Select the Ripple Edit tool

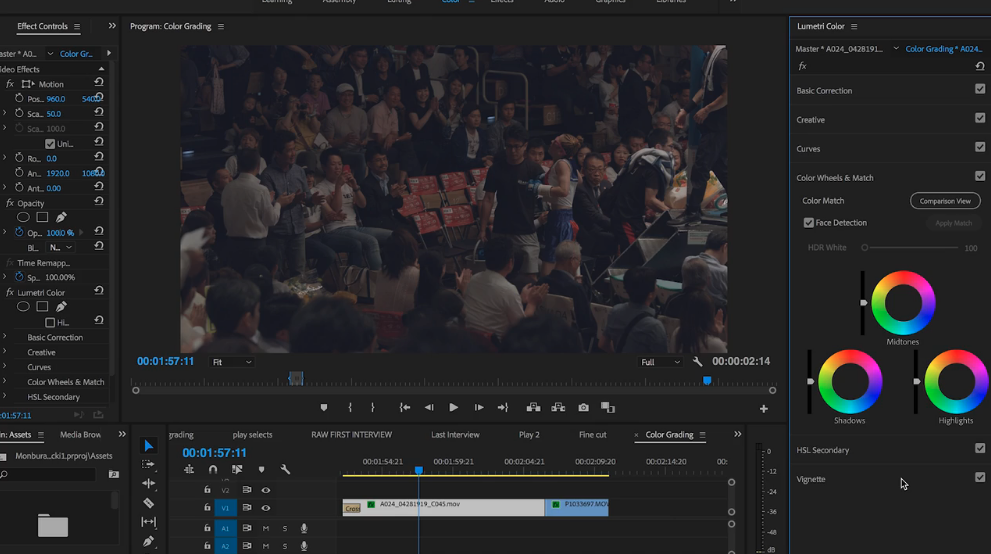click(149, 483)
